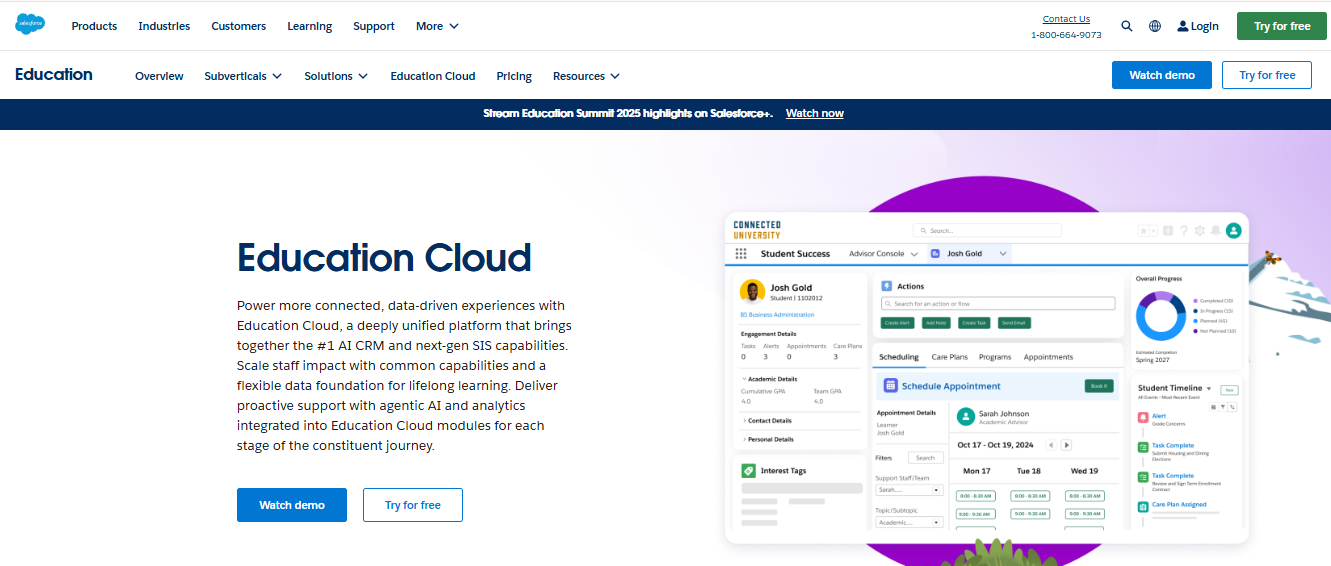Viewport: 1331px width, 566px height.
Task: Select the Scheduling tab
Action: 898,357
